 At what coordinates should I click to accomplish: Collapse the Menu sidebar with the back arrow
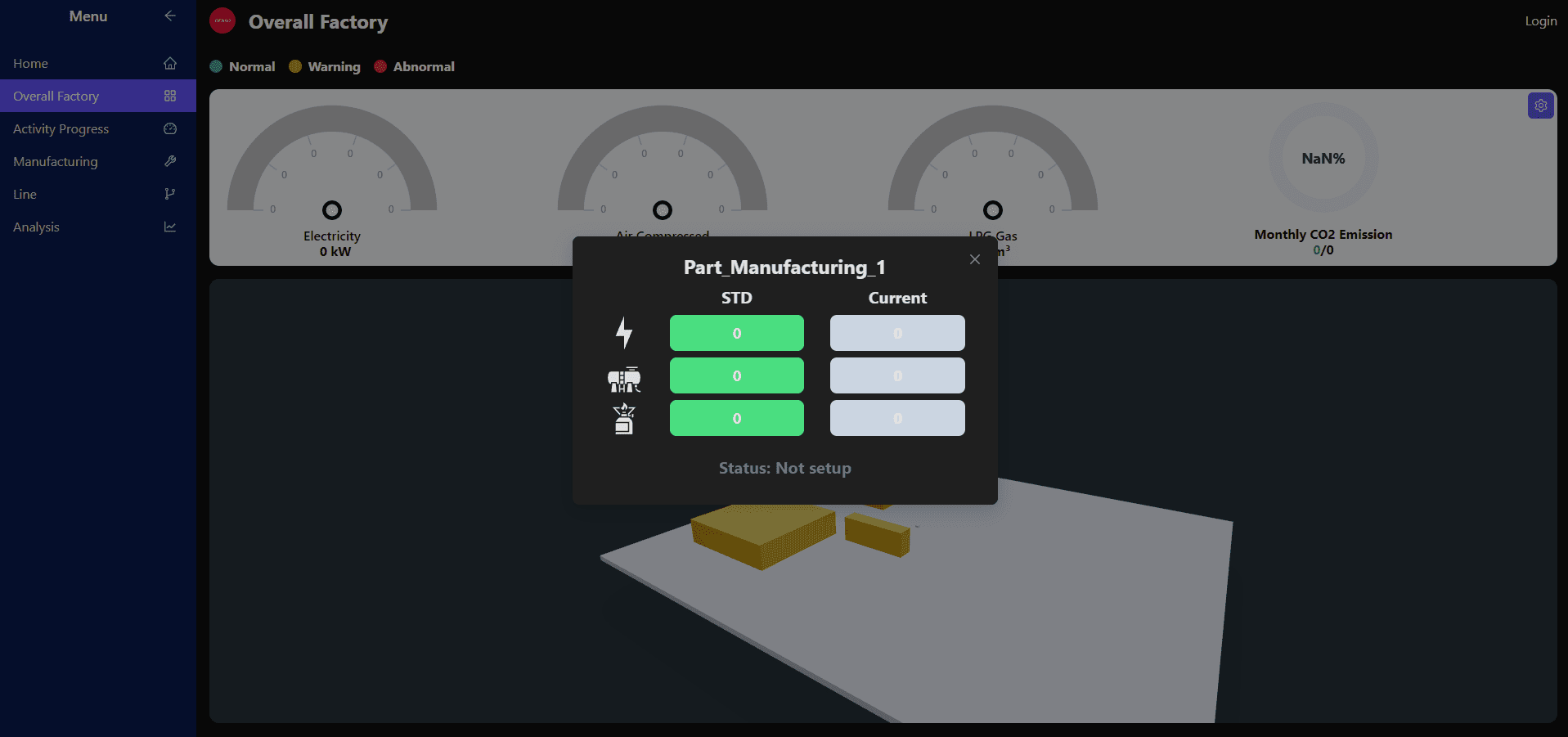(170, 16)
